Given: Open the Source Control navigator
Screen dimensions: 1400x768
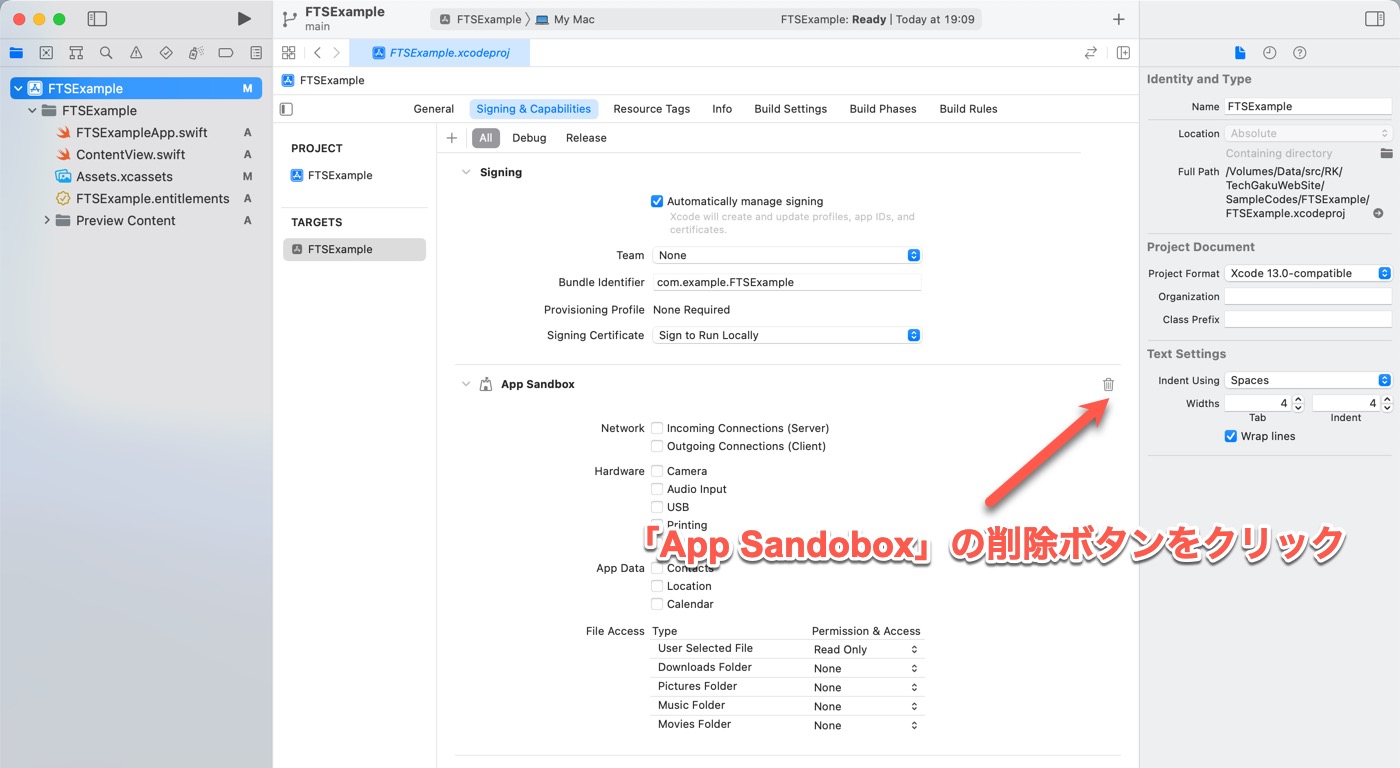Looking at the screenshot, I should (x=46, y=53).
